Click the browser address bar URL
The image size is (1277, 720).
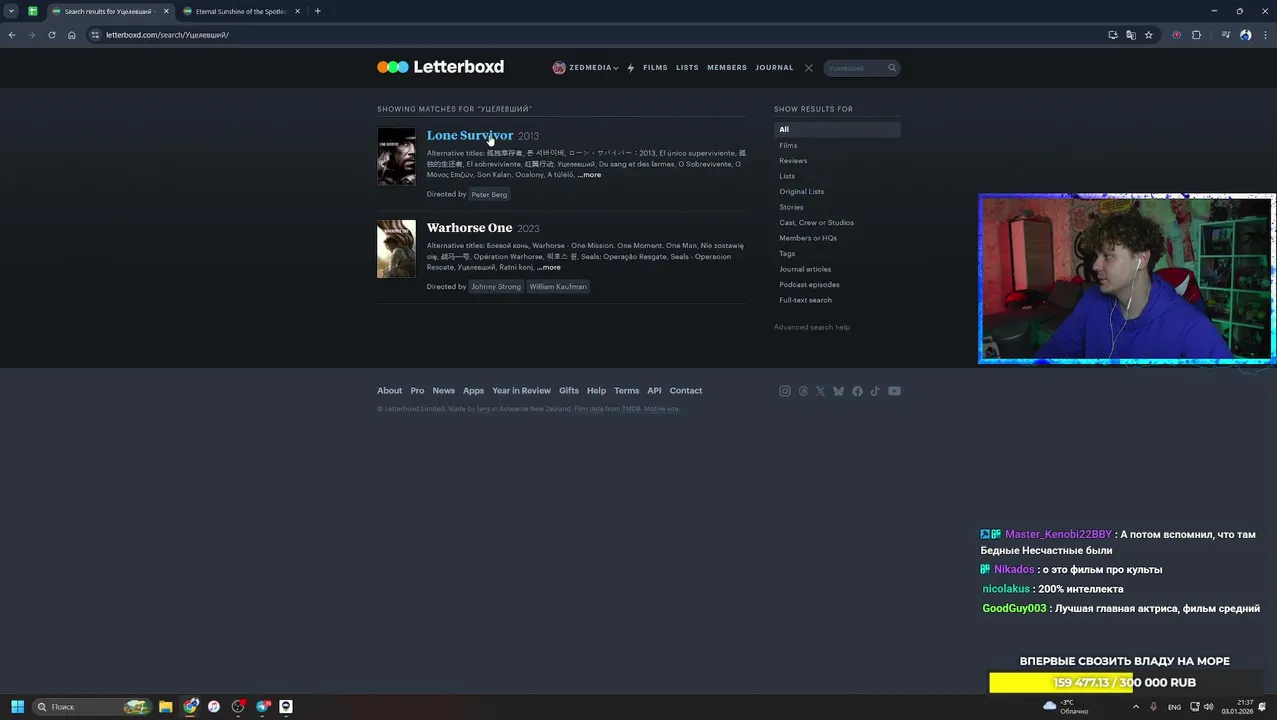pyautogui.click(x=167, y=35)
